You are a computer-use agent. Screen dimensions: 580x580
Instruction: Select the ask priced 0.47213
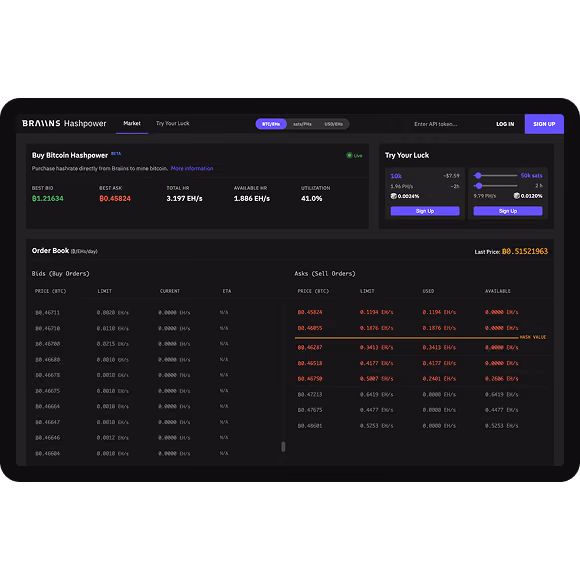(x=310, y=394)
